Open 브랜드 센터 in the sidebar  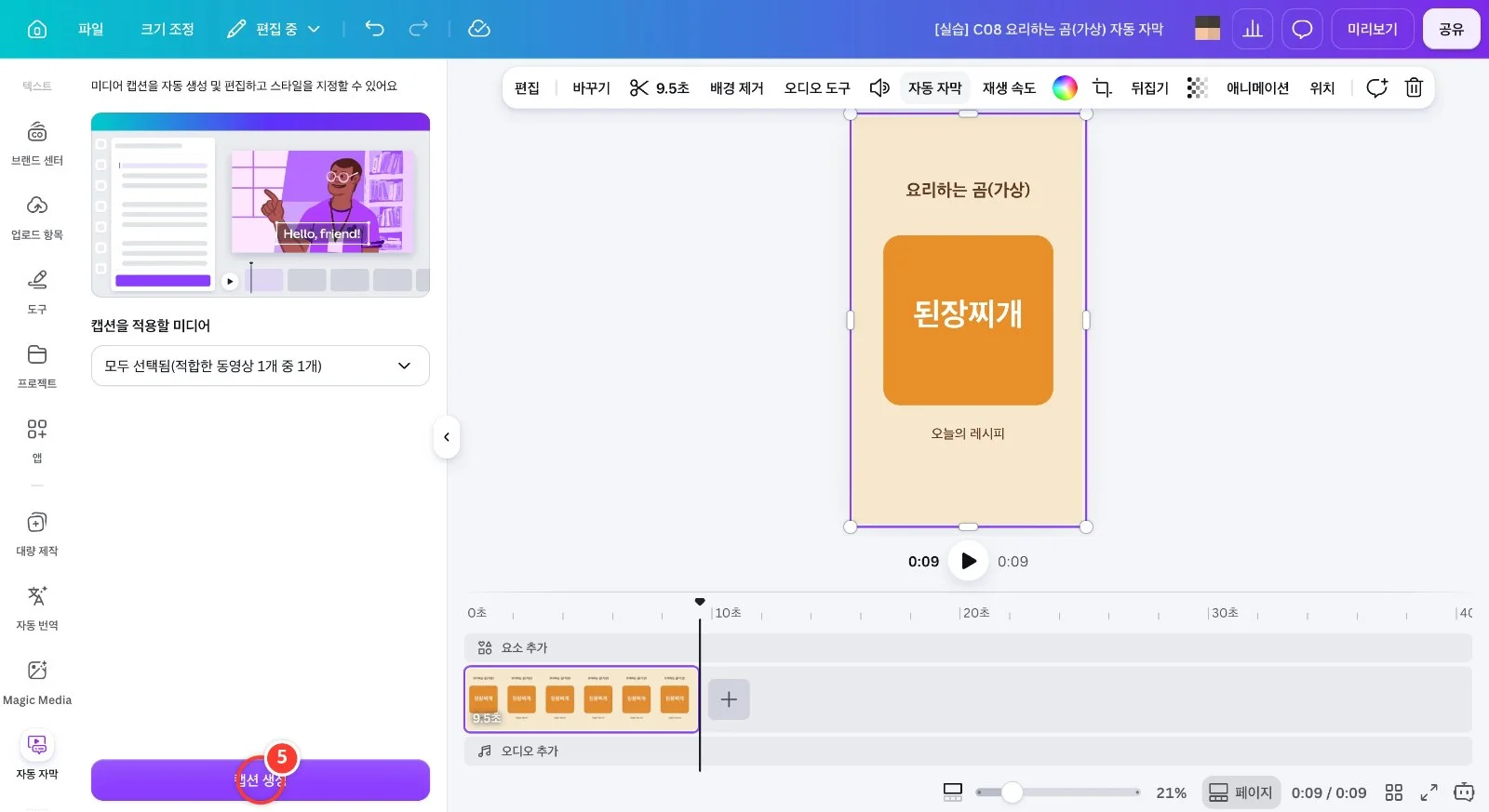click(37, 143)
